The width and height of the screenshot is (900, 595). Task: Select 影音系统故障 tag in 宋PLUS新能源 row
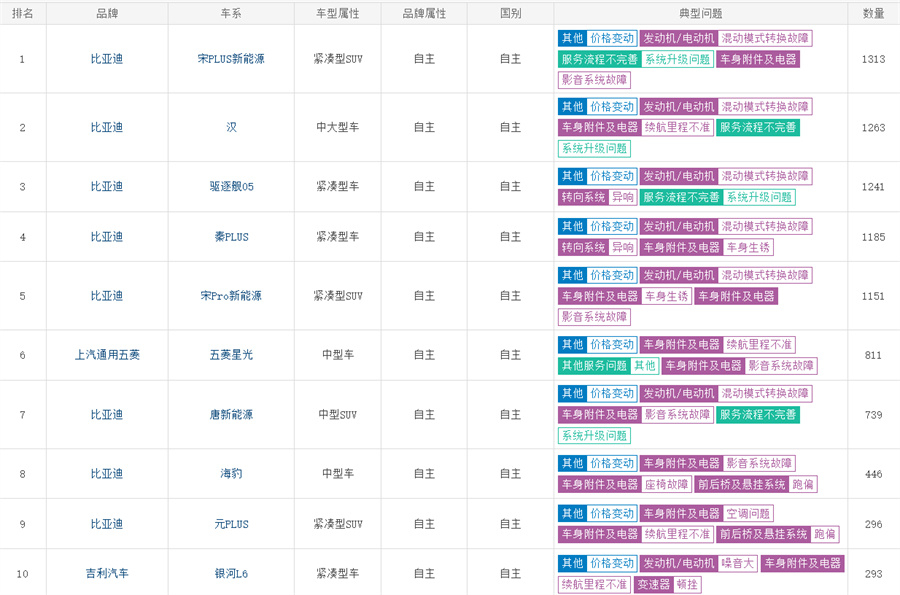click(594, 80)
